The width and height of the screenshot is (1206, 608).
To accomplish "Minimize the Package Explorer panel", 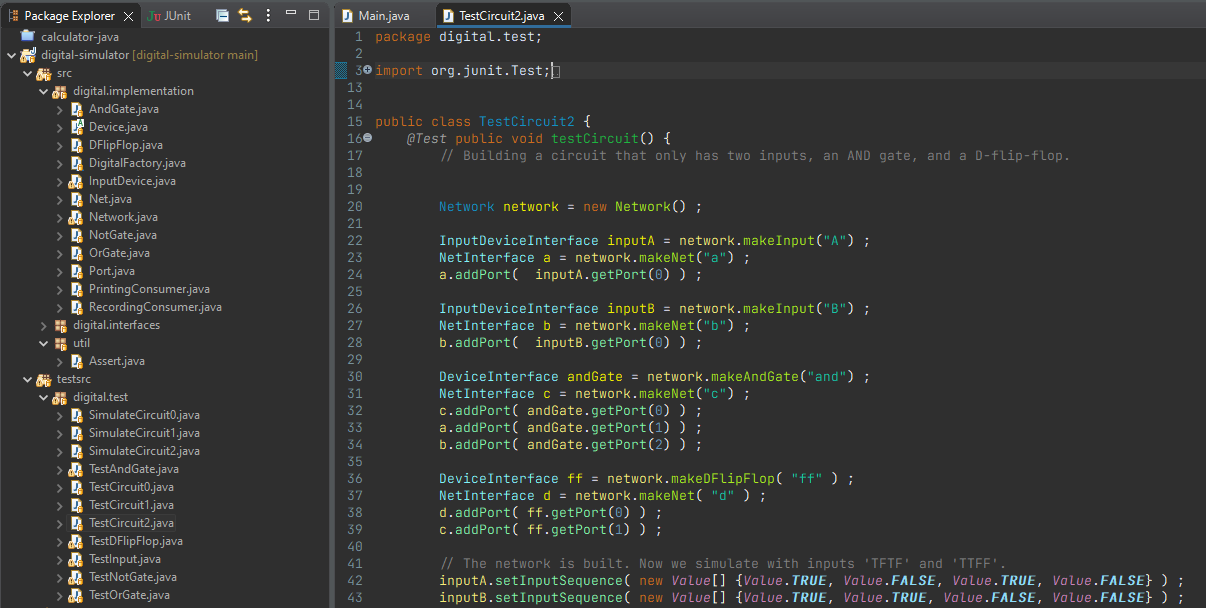I will (291, 16).
